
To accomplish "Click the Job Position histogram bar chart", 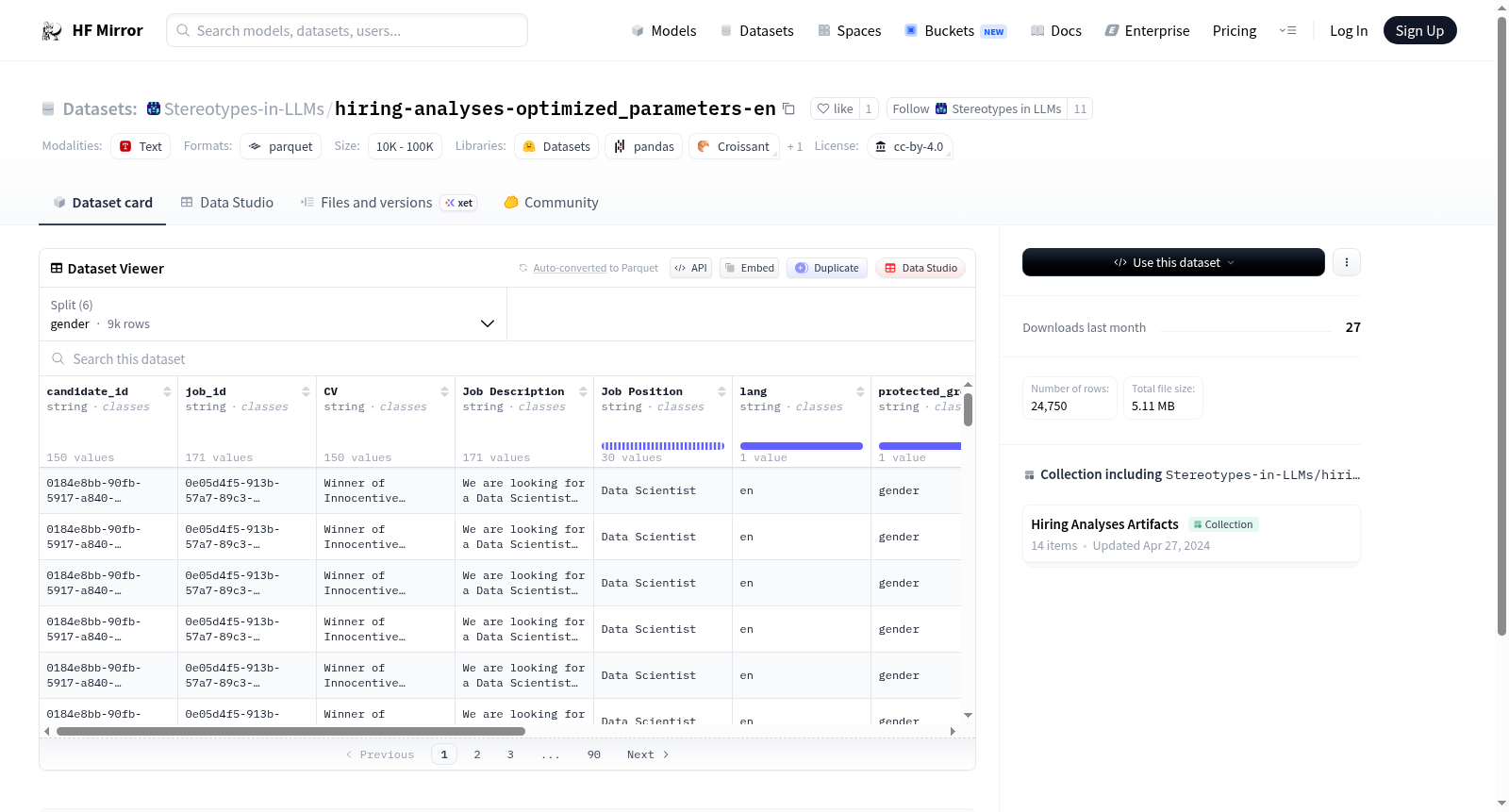I will coord(663,446).
